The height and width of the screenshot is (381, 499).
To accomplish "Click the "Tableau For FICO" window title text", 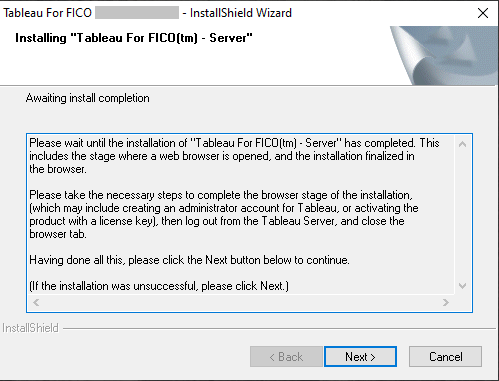I will click(47, 13).
